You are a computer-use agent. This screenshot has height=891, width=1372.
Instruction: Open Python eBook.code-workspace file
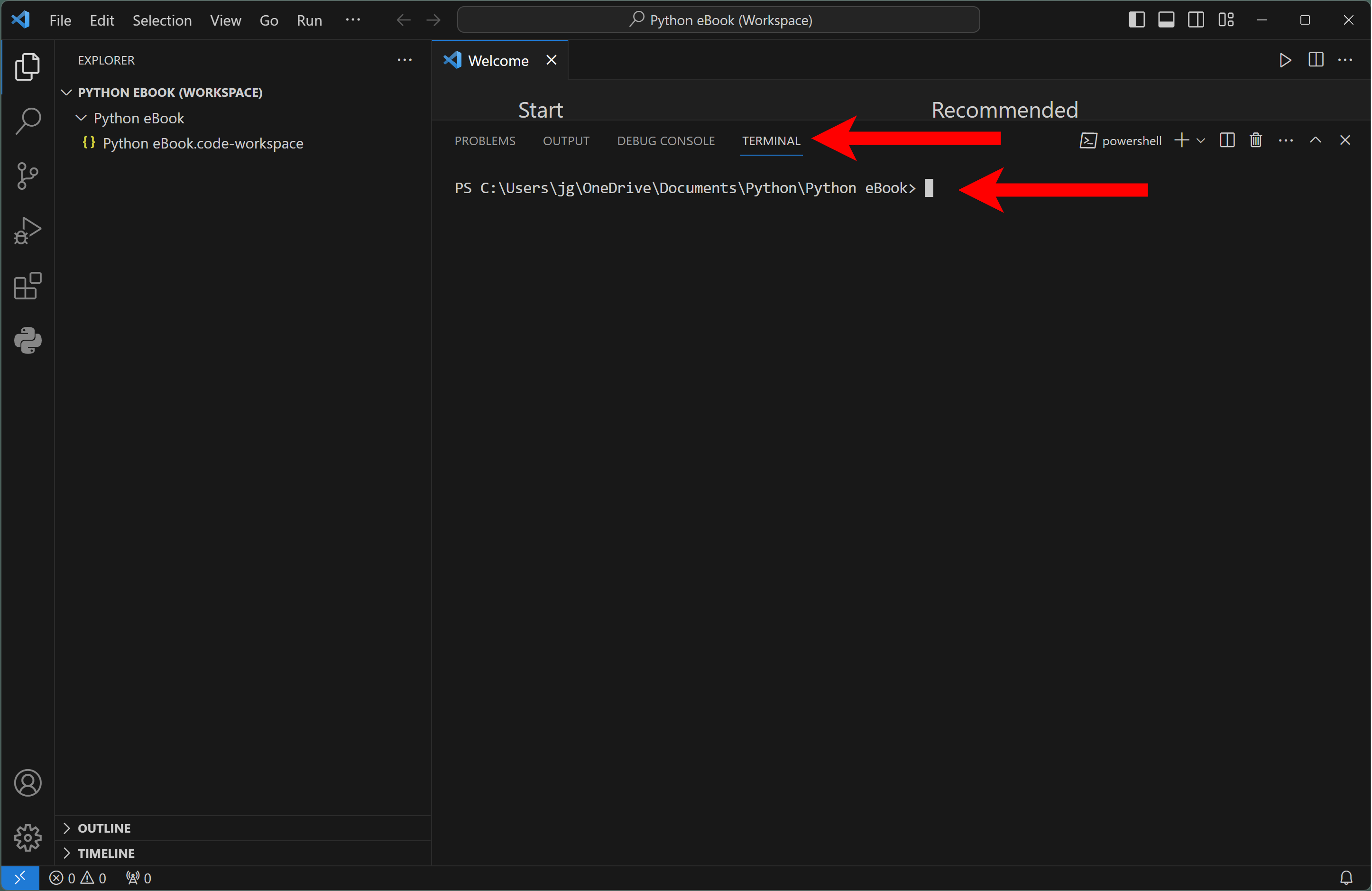click(x=203, y=143)
